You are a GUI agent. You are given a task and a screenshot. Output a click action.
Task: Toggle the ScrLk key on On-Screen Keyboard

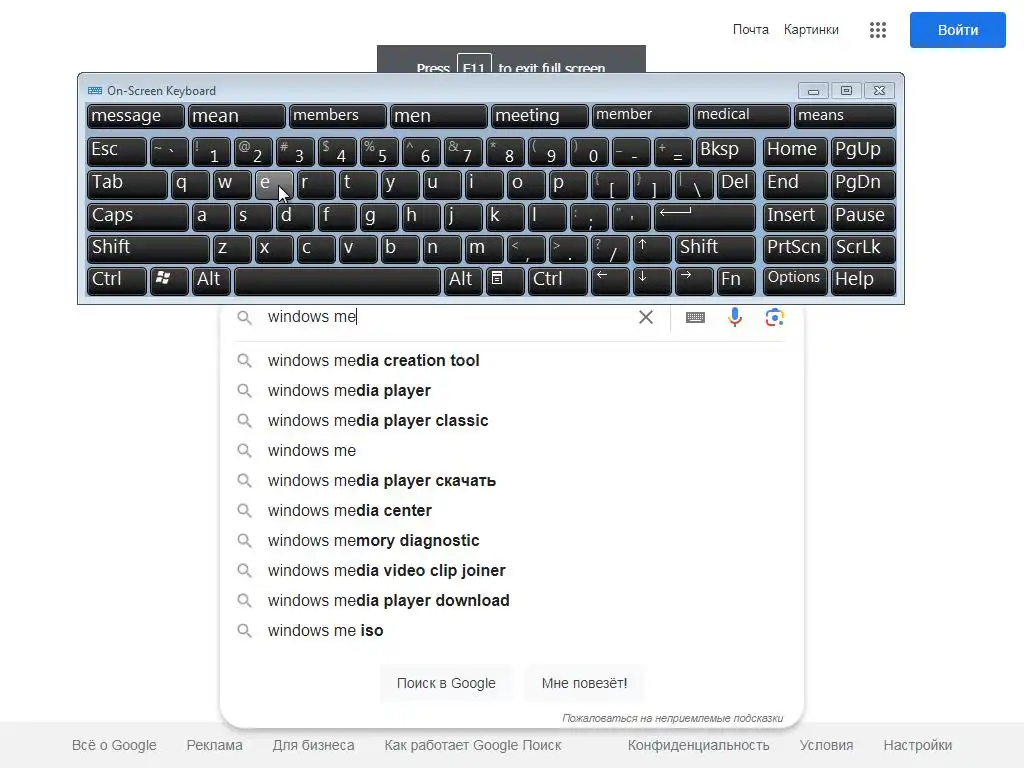(x=863, y=249)
